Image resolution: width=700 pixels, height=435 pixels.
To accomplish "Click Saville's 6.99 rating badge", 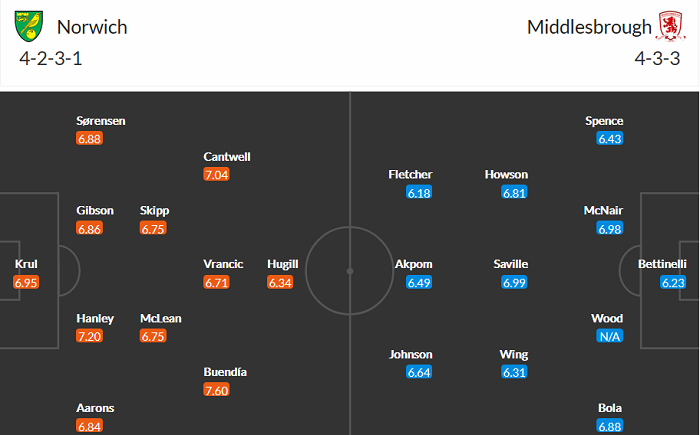I will pyautogui.click(x=513, y=283).
